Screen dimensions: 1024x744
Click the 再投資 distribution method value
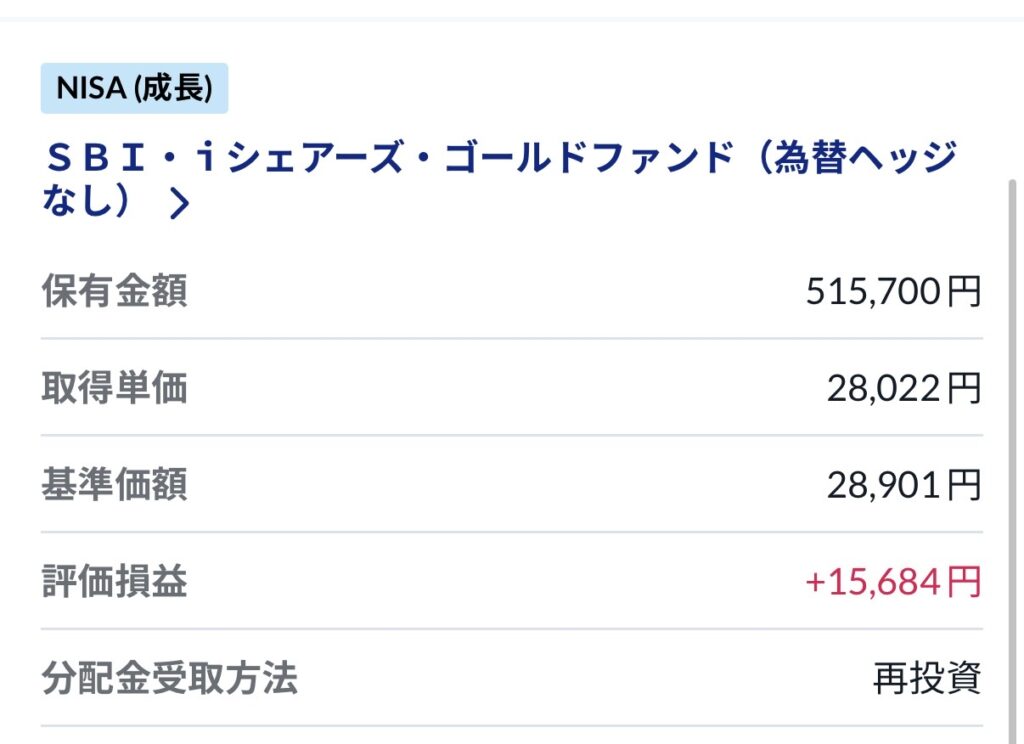pos(927,679)
